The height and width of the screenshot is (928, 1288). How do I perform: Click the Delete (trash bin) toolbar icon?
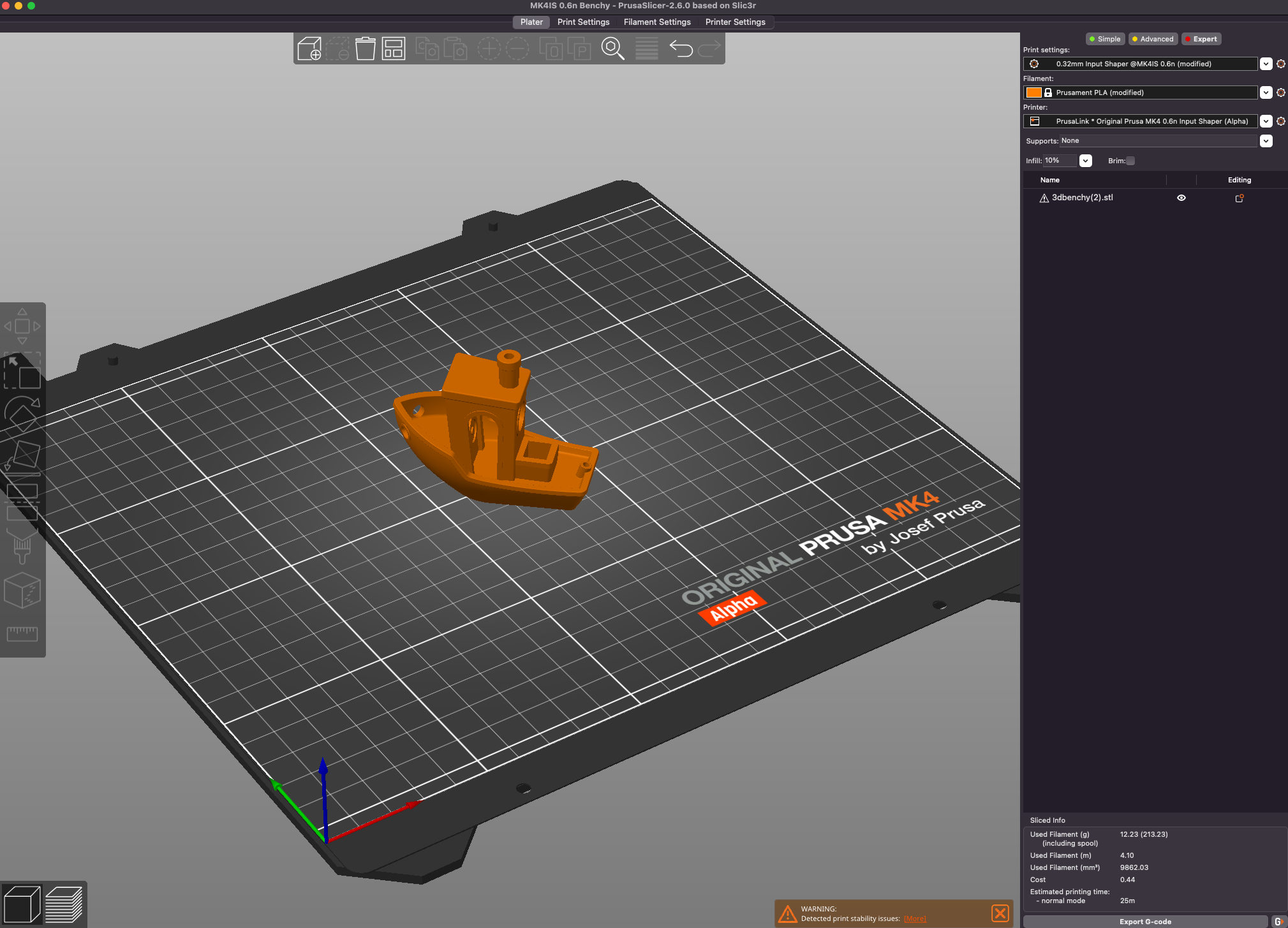pos(365,48)
